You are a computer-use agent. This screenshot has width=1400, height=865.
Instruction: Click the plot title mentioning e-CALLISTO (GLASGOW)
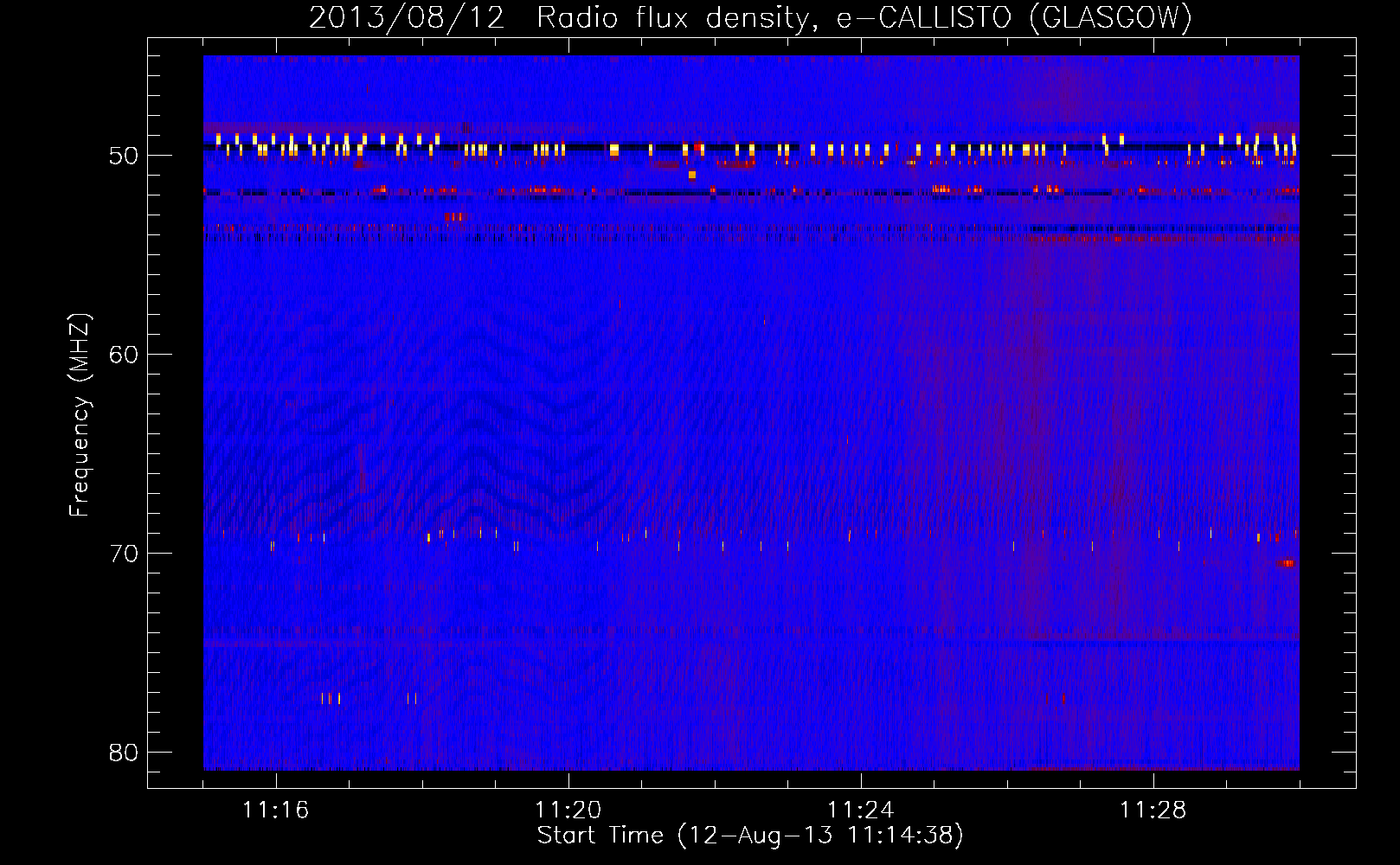click(750, 18)
